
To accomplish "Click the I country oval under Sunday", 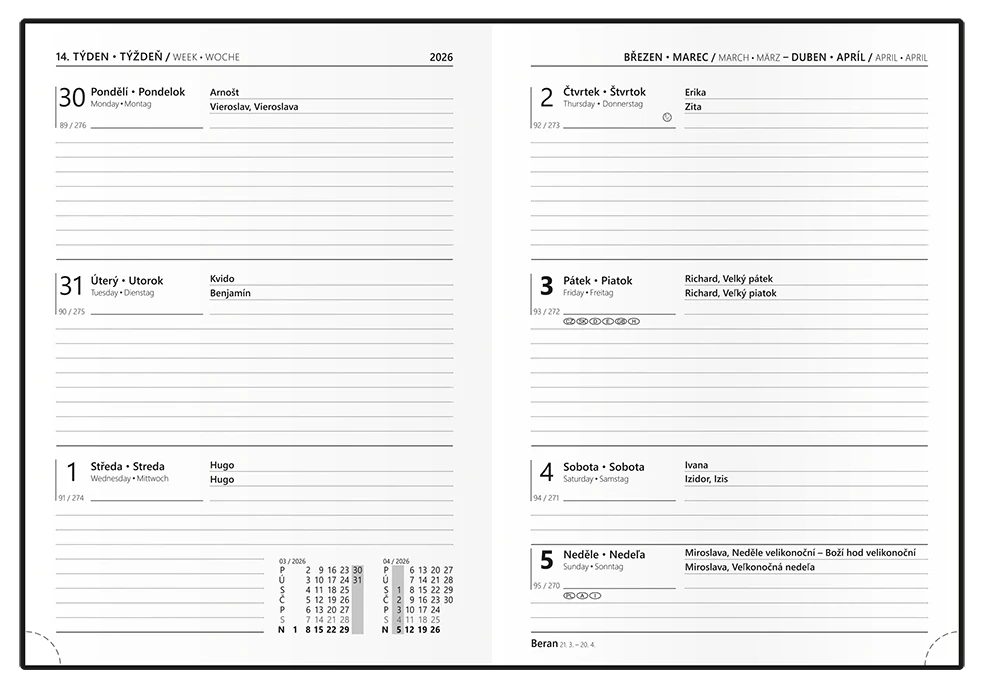I will [x=595, y=596].
